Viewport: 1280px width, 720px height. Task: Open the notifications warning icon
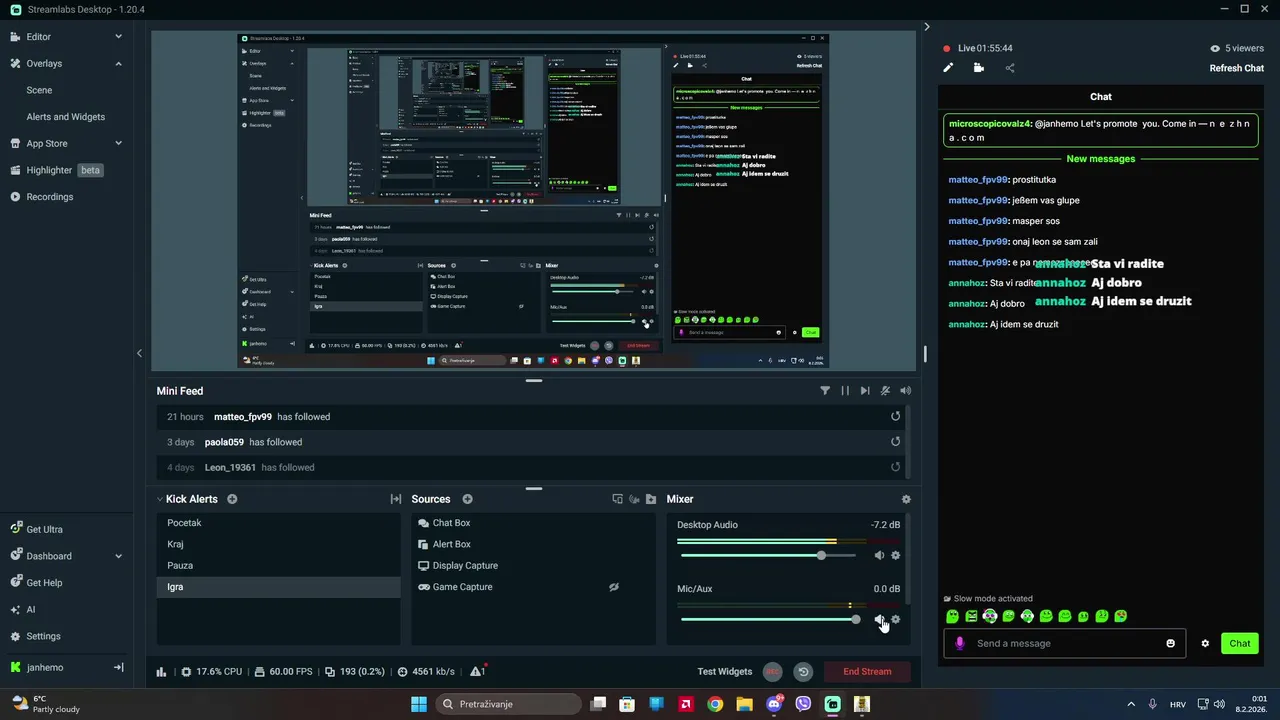478,672
